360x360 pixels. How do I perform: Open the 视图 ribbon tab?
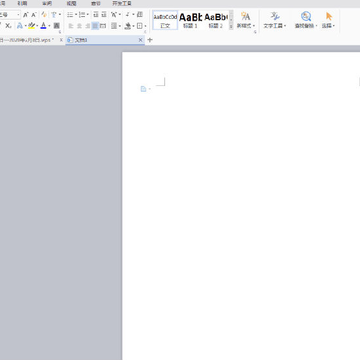(71, 3)
